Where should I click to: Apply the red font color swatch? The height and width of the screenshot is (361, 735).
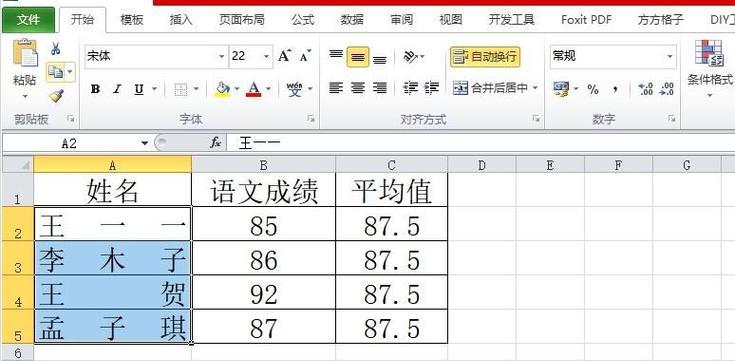(254, 89)
